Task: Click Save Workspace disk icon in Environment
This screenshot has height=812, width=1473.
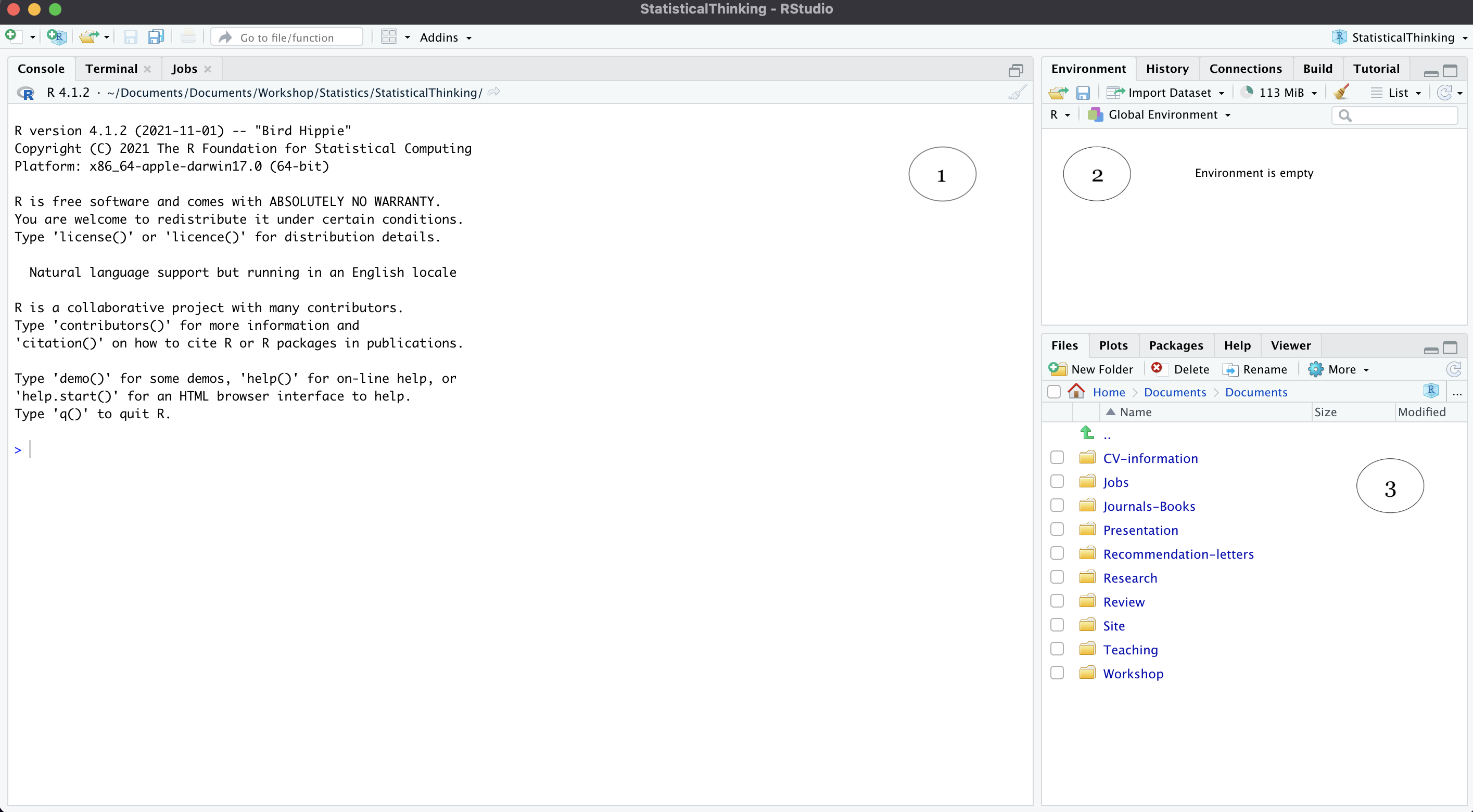Action: (x=1083, y=93)
